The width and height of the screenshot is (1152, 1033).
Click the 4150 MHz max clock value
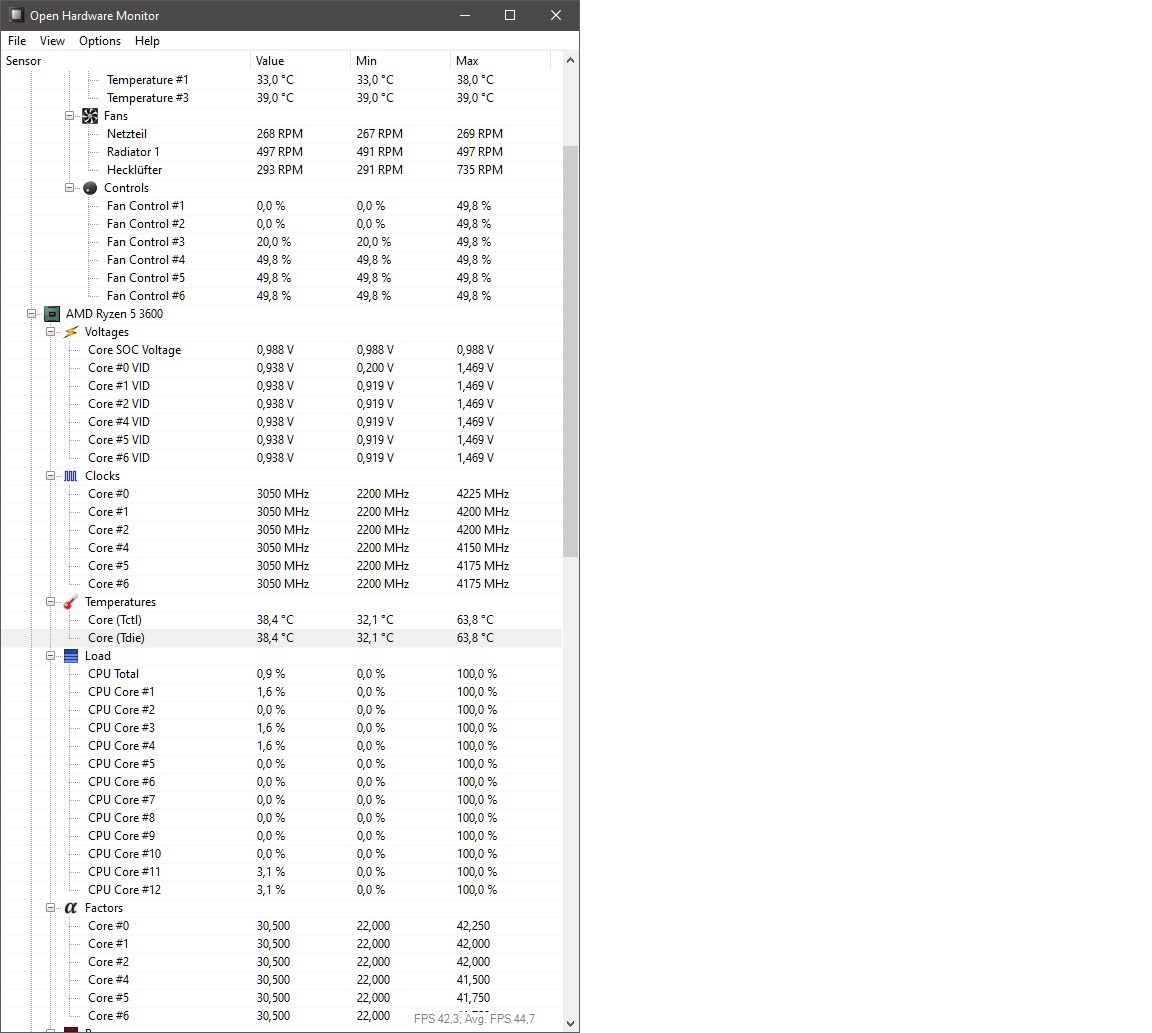(x=483, y=548)
